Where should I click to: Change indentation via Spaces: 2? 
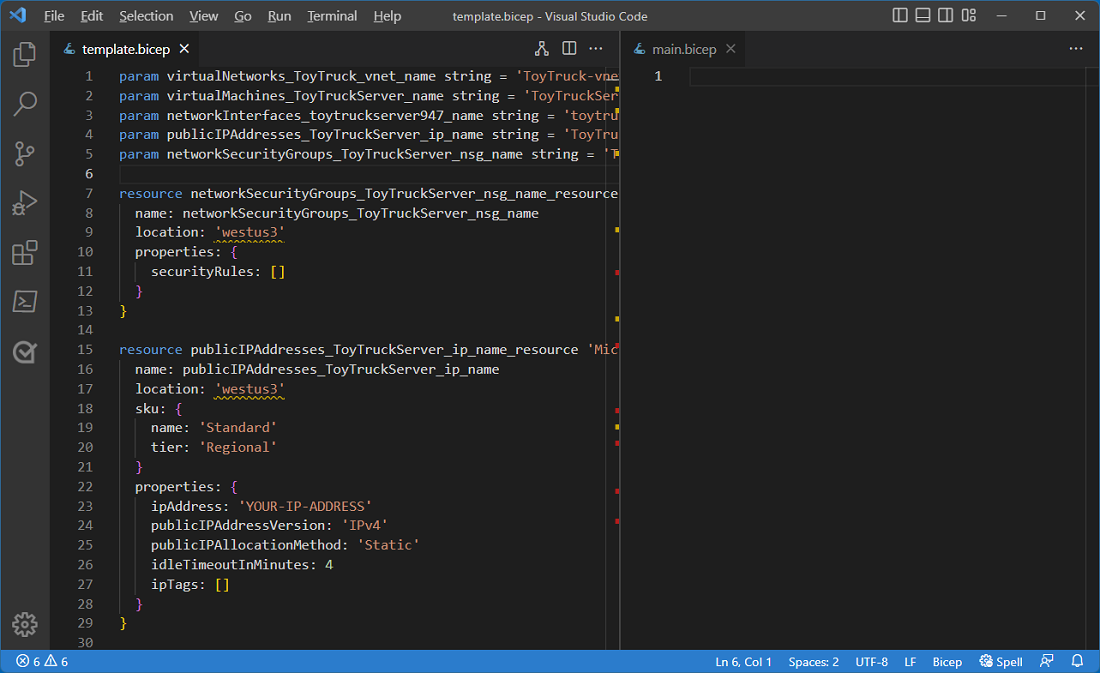pyautogui.click(x=813, y=661)
